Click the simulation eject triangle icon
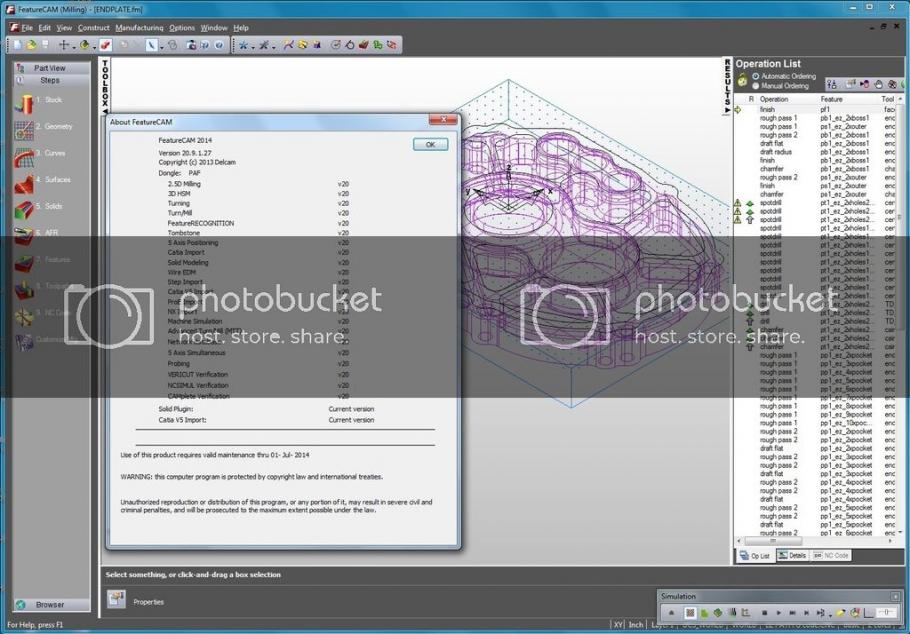Image resolution: width=910 pixels, height=634 pixels. pyautogui.click(x=671, y=613)
